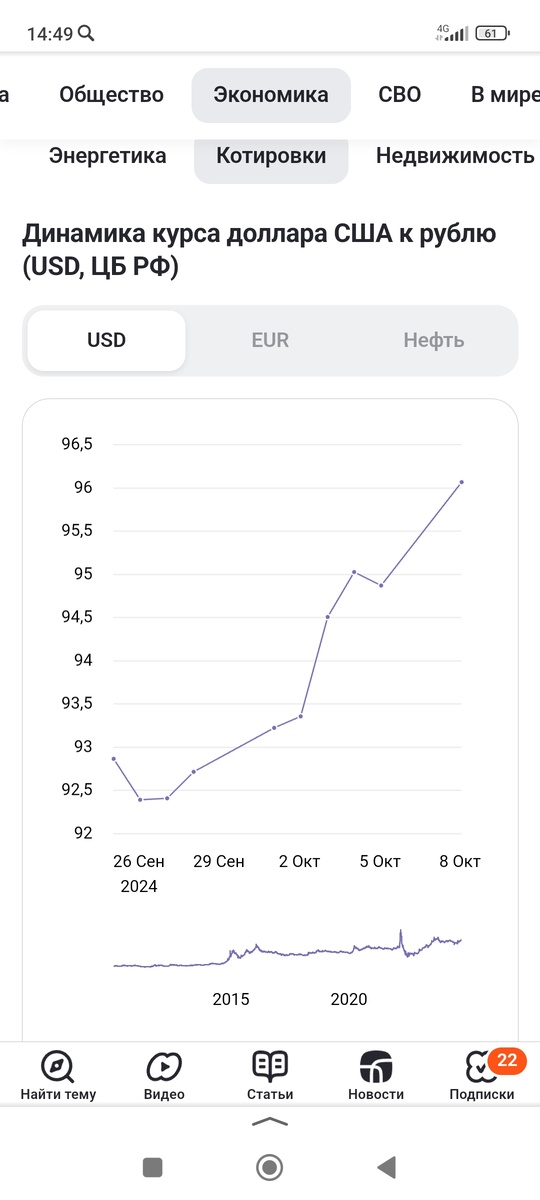
Task: Click the 8 Окт data point on chart
Action: pos(461,482)
